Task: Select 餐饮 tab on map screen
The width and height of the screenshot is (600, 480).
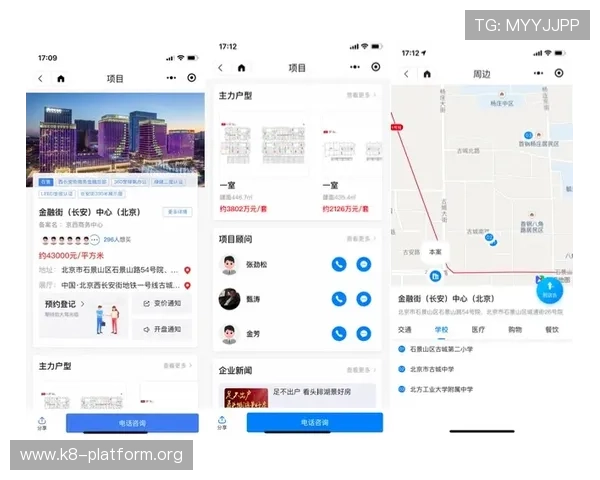Action: click(x=552, y=330)
